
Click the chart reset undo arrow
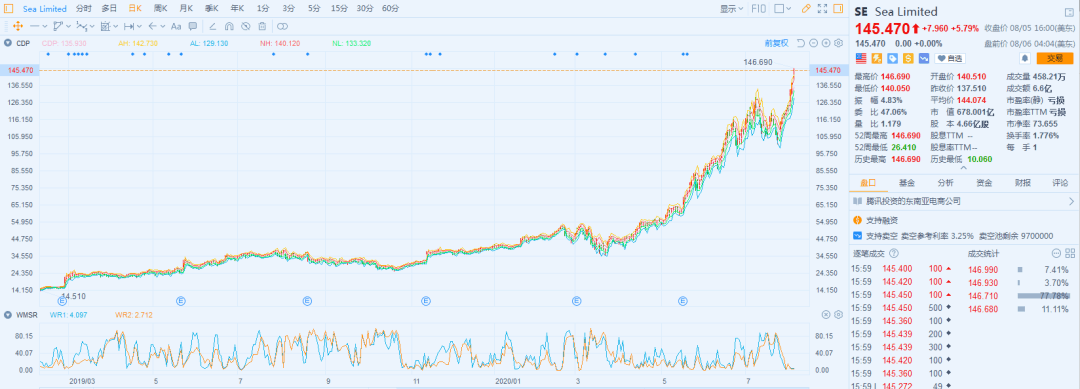pos(802,43)
